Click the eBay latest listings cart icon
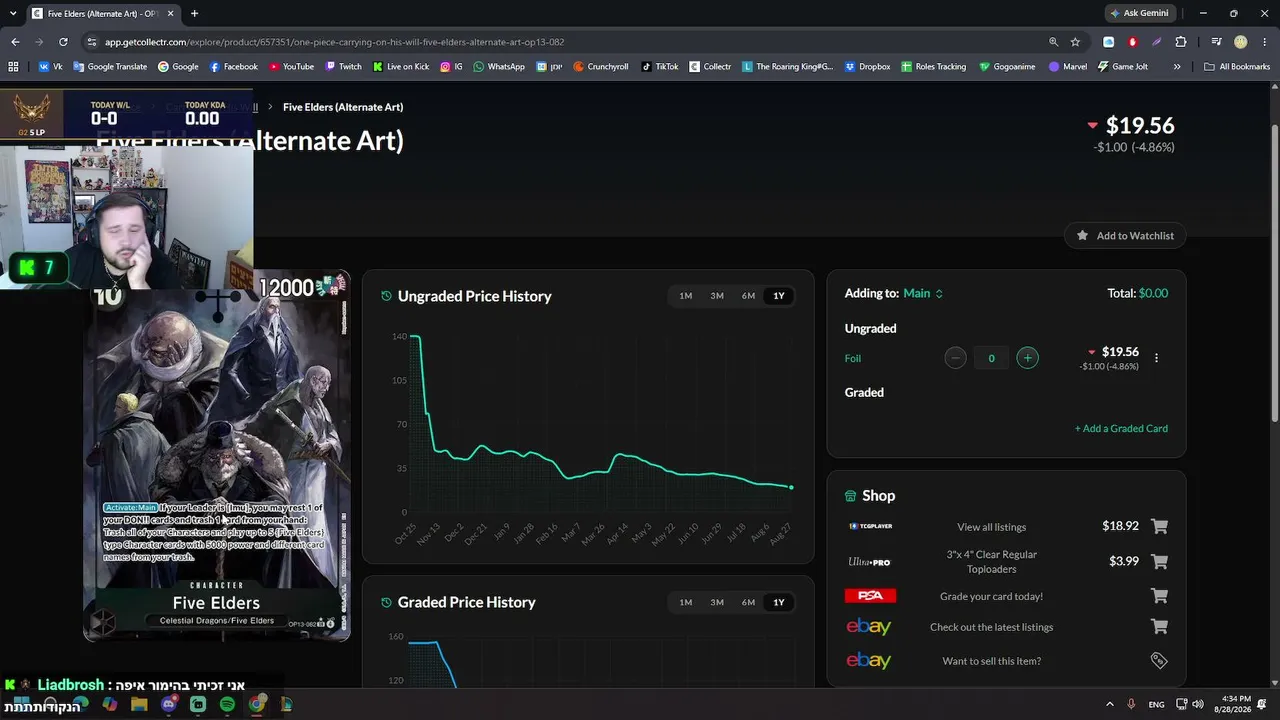 tap(1159, 627)
